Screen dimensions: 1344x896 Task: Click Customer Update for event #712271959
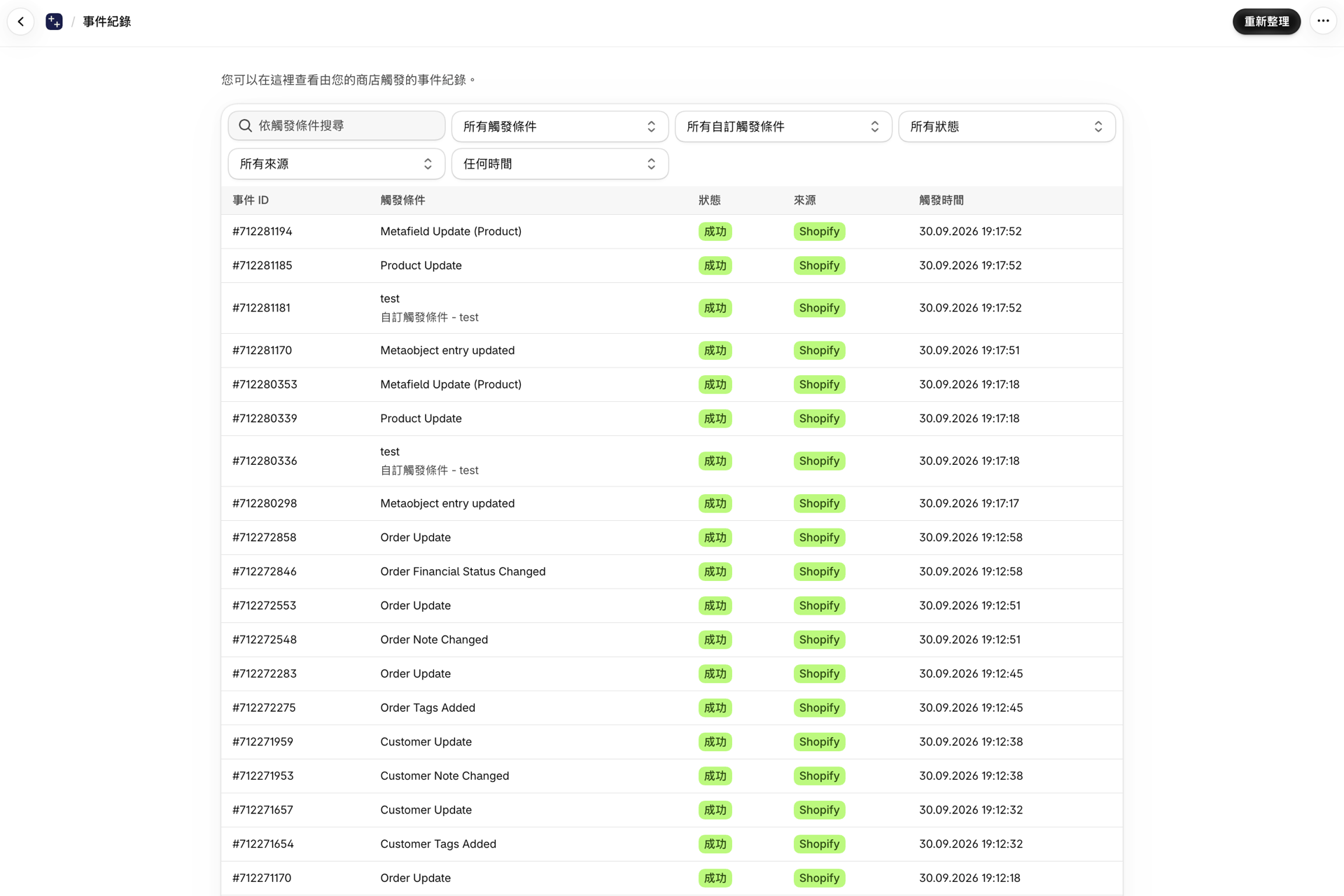point(426,742)
